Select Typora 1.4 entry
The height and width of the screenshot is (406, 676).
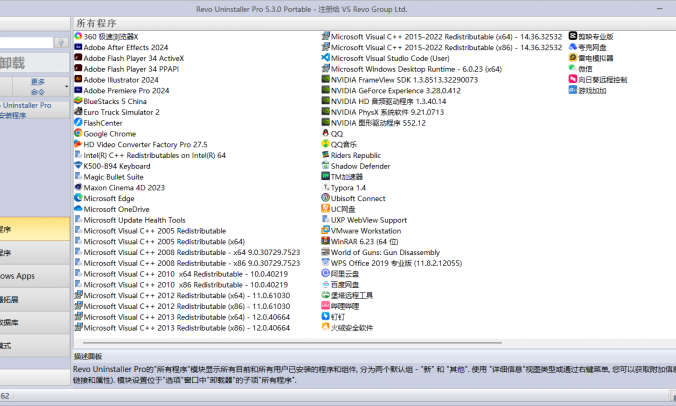coord(344,187)
